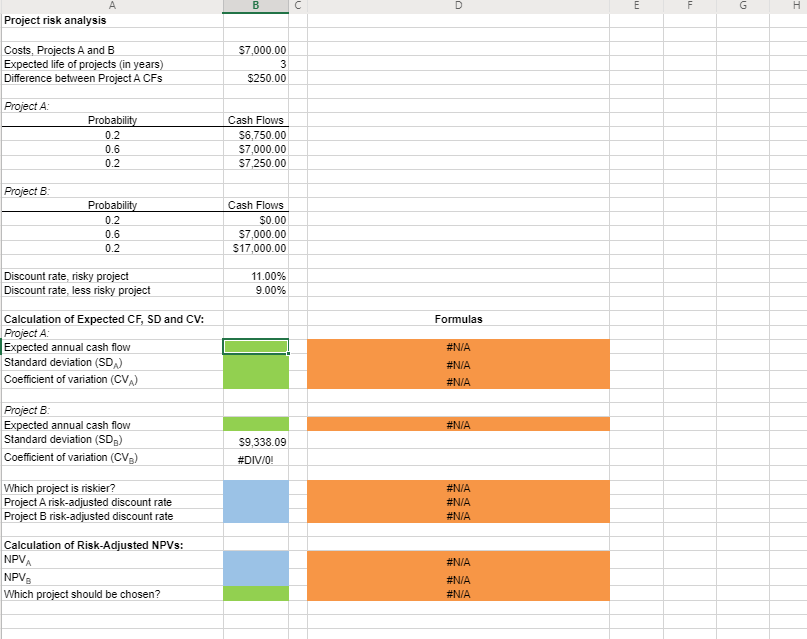The image size is (807, 639).
Task: Click #N/A formula for Project A expected cash flow
Action: click(x=459, y=347)
